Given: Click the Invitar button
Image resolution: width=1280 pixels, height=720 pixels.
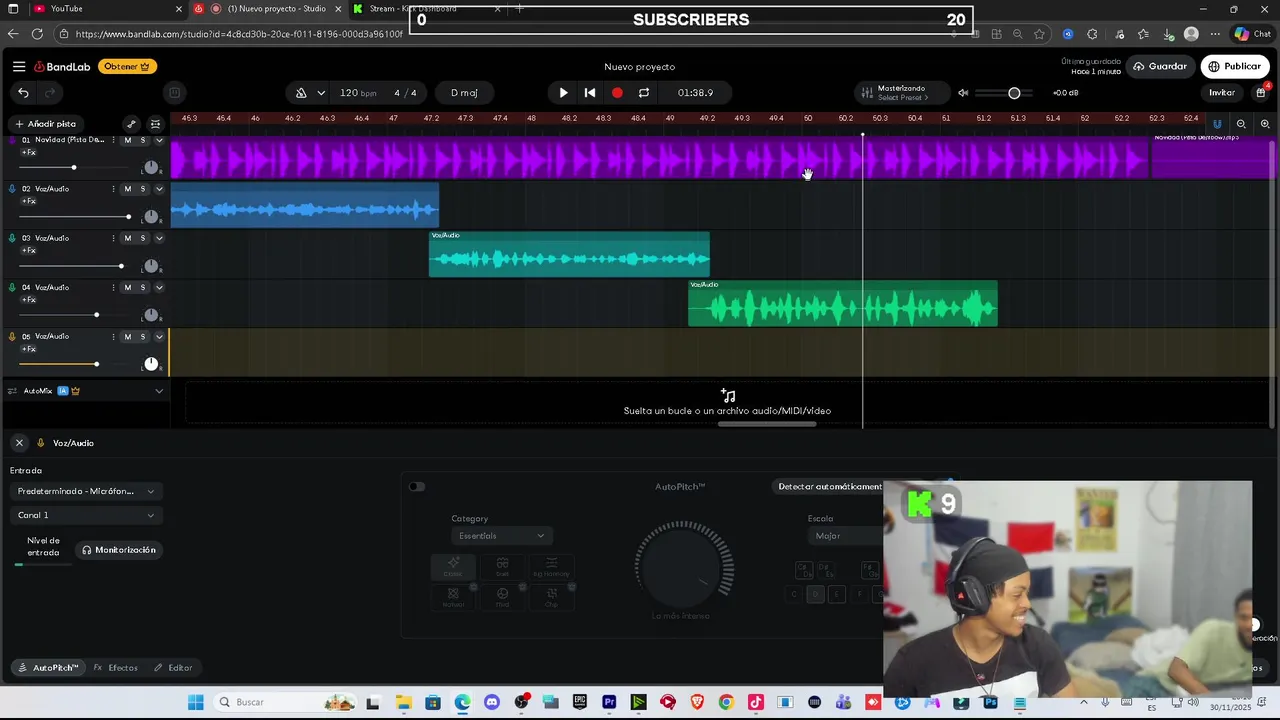Looking at the screenshot, I should point(1222,93).
